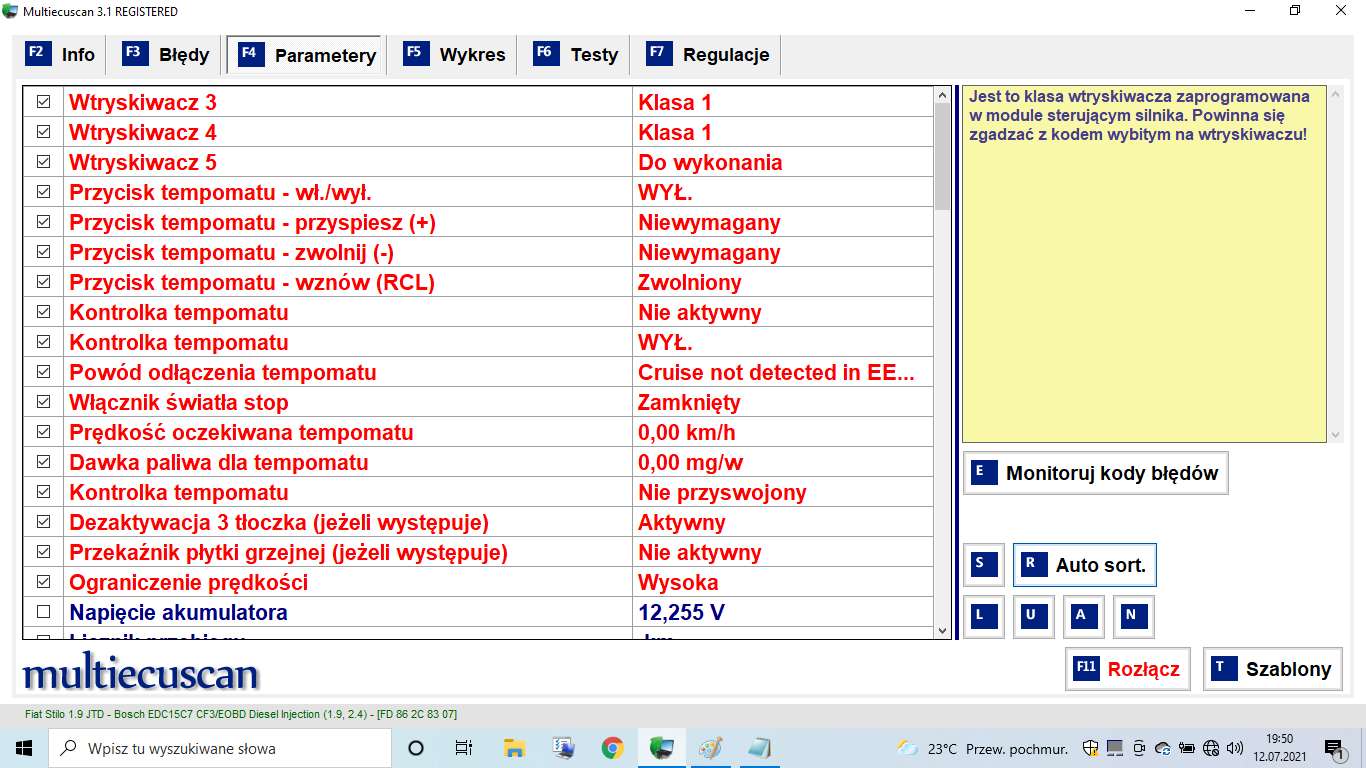1366x768 pixels.
Task: Select the Wtryskiwacz 5 parameter row
Action: click(478, 162)
